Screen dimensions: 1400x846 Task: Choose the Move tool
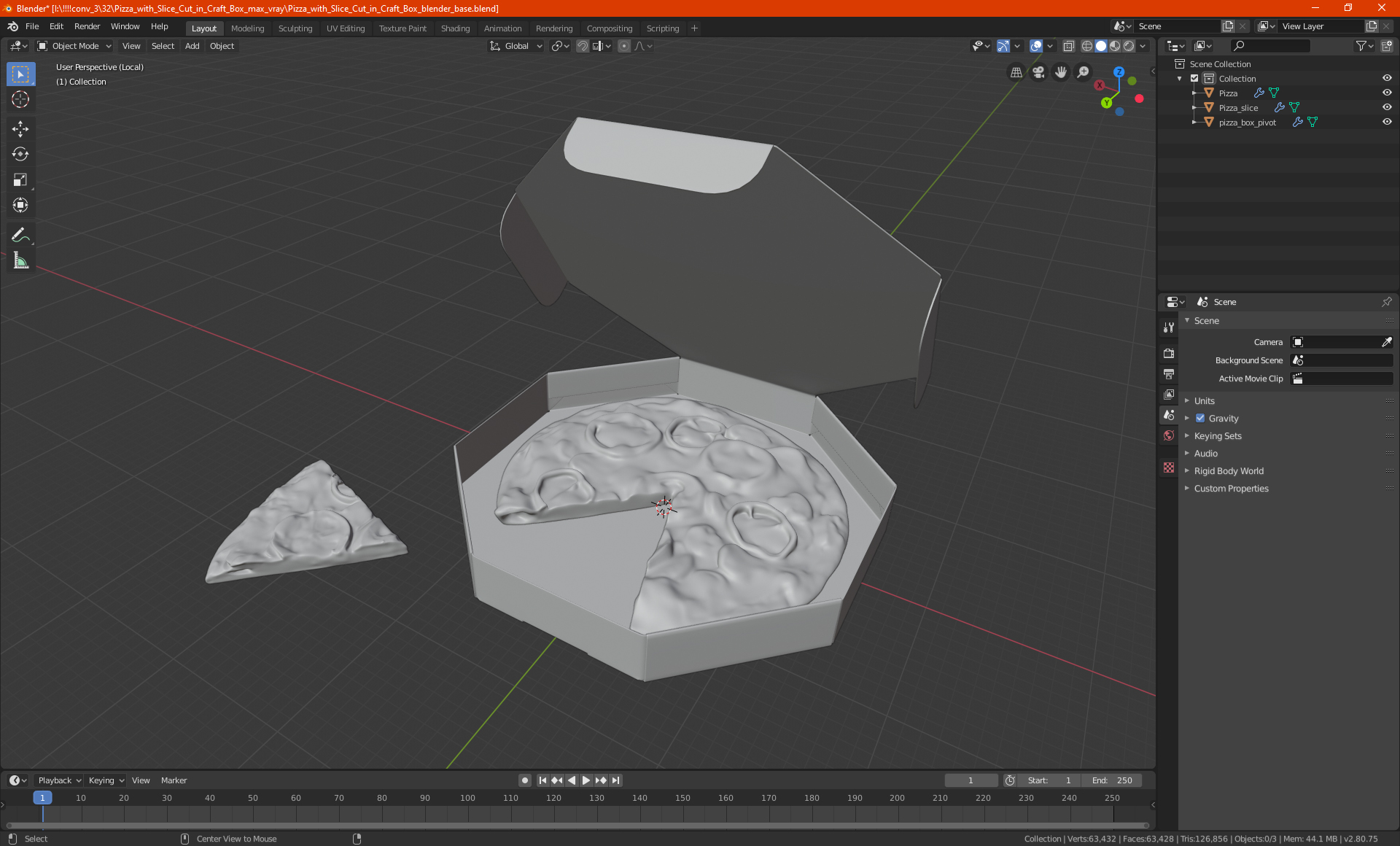coord(20,129)
